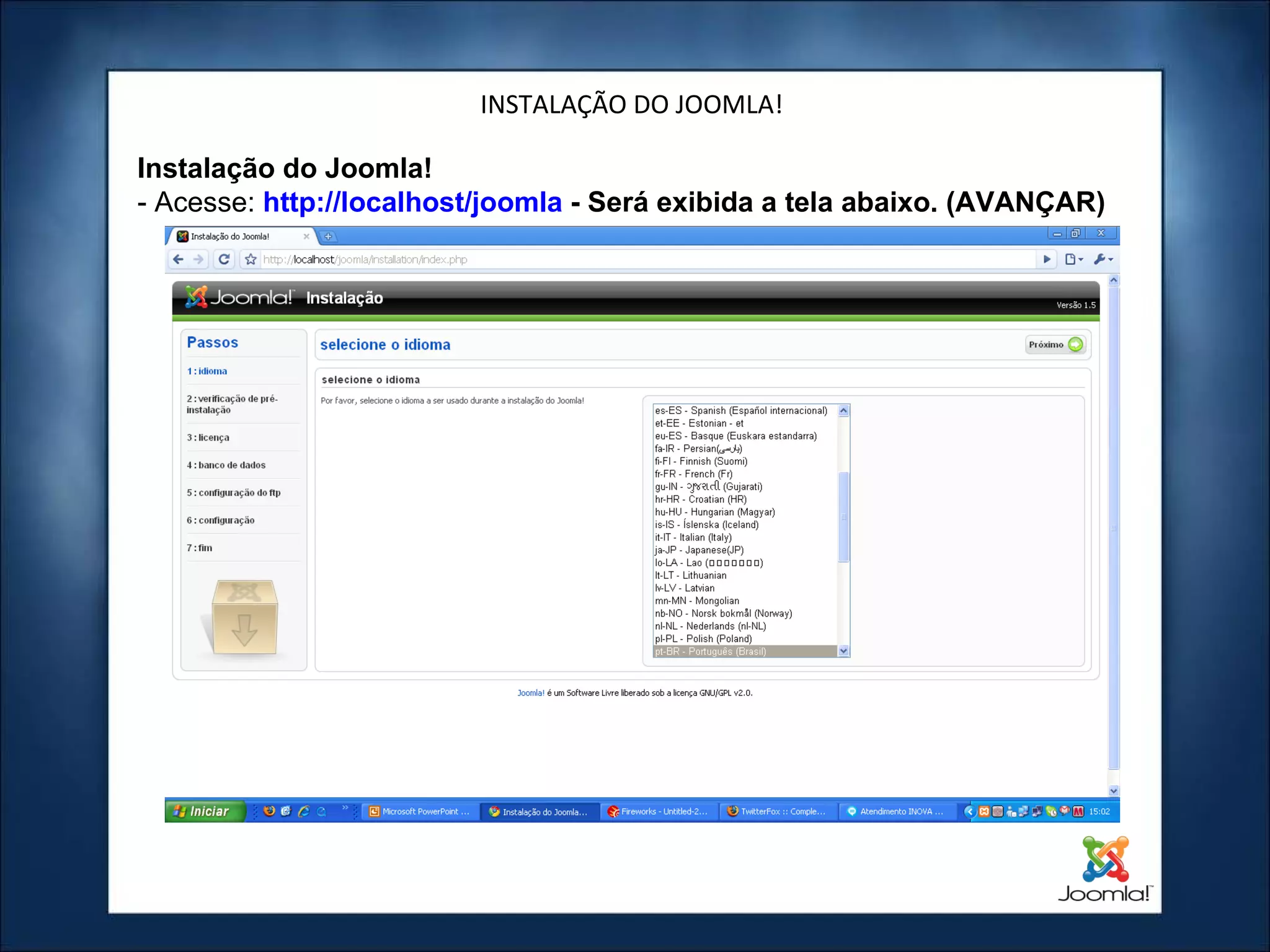Image resolution: width=1270 pixels, height=952 pixels.
Task: Open a new tab with the plus button
Action: pos(329,237)
